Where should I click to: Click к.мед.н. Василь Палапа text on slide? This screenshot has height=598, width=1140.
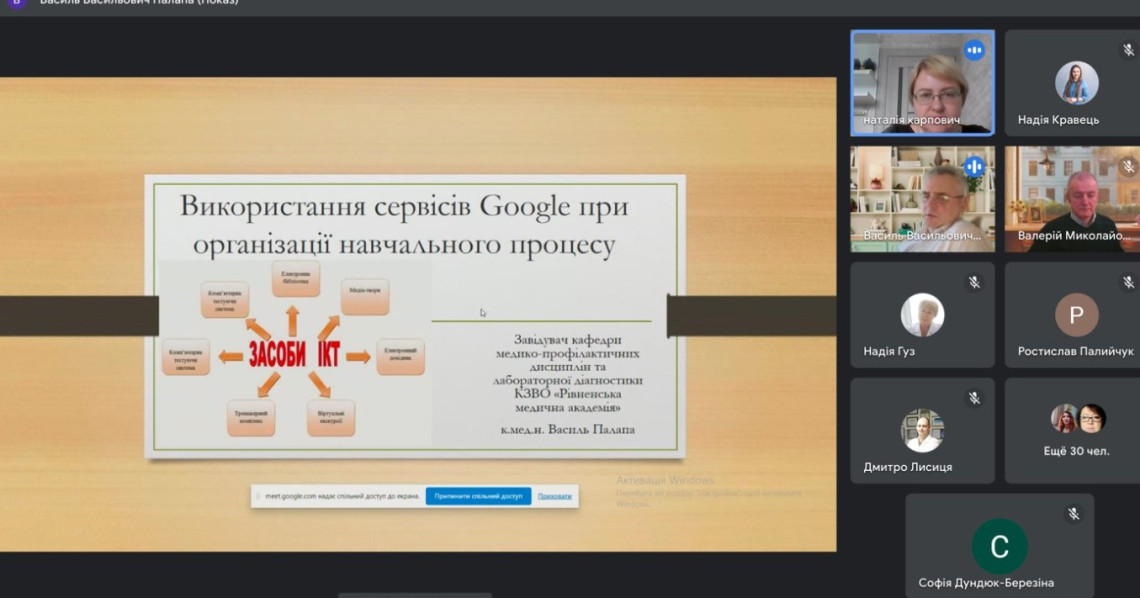click(x=568, y=429)
